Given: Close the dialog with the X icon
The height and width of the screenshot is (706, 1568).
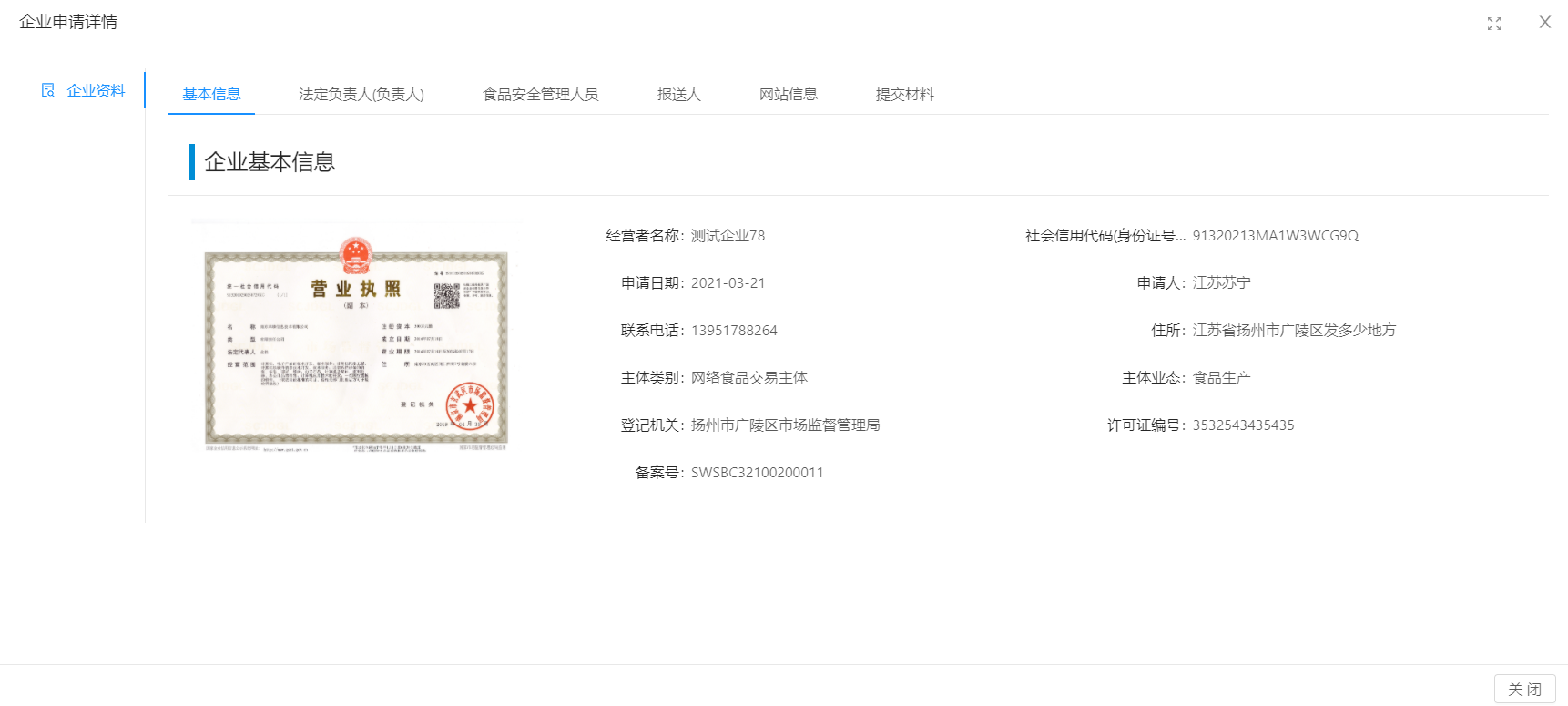Looking at the screenshot, I should tap(1544, 23).
